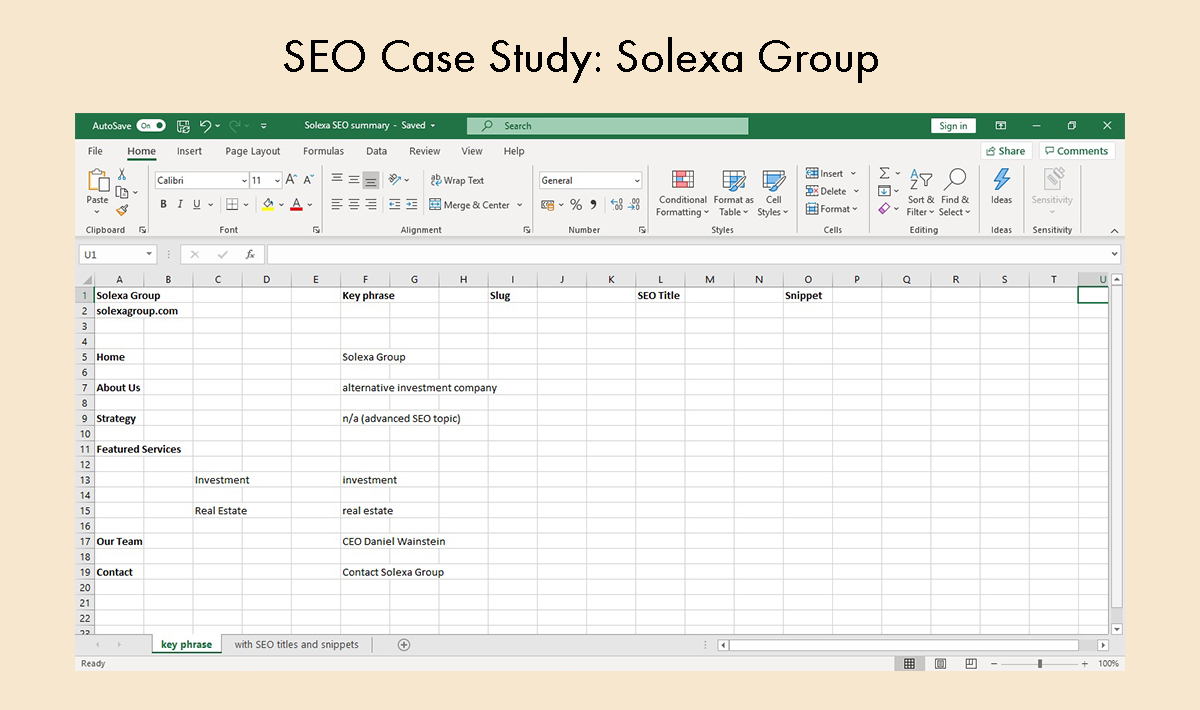Open the Comments pane
1200x710 pixels.
coord(1076,151)
